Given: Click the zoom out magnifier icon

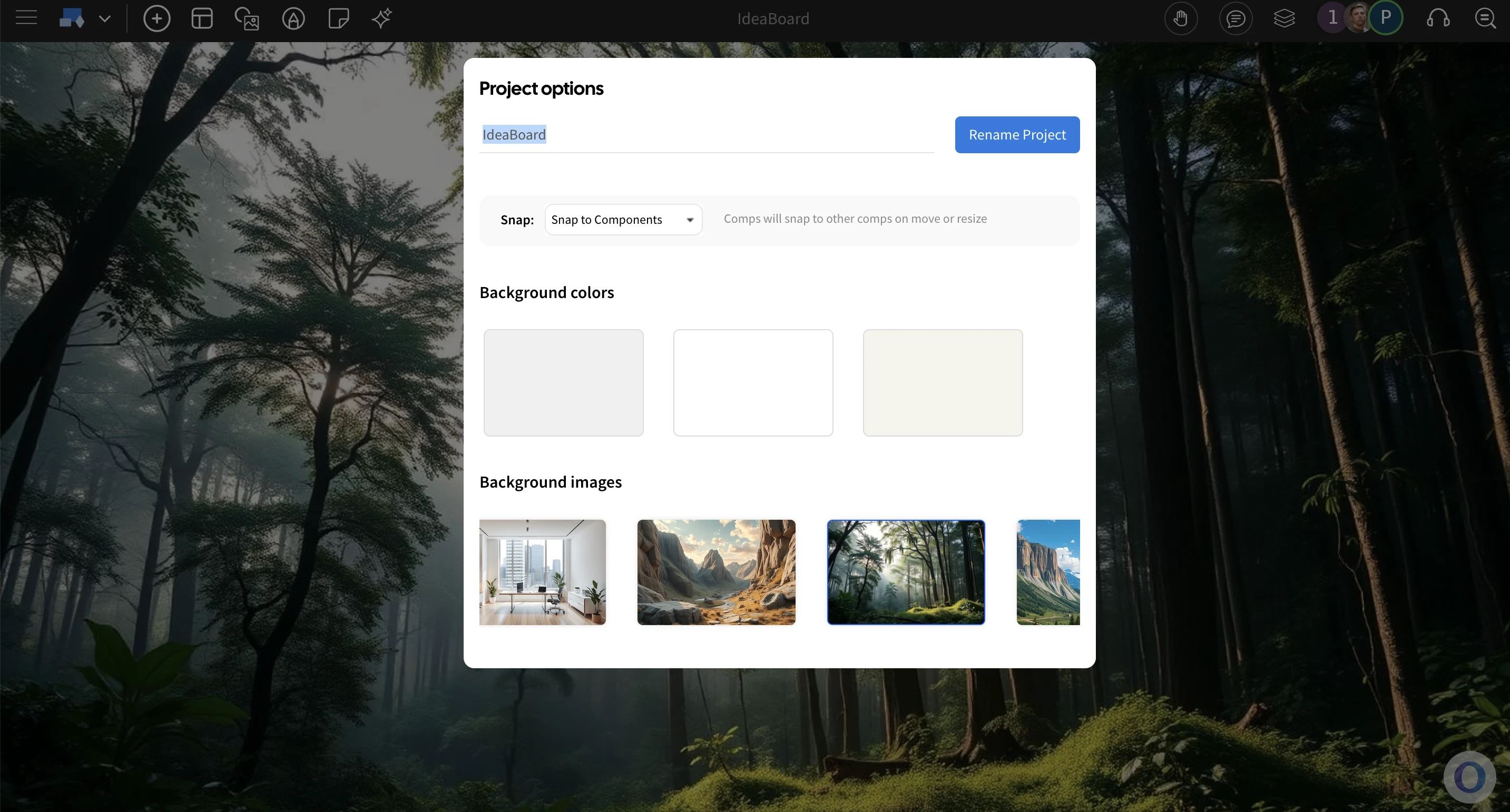Looking at the screenshot, I should [1485, 19].
